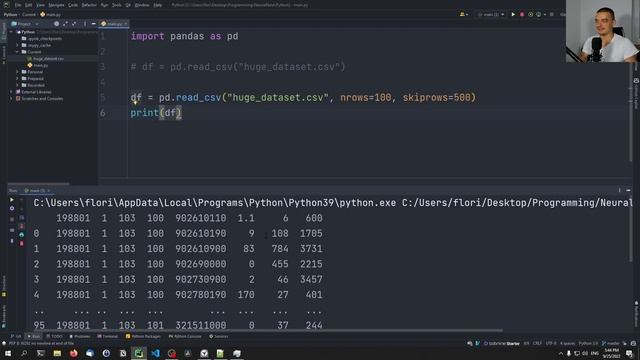Open the main run configuration dropdown
This screenshot has width=640, height=360.
[x=491, y=14]
